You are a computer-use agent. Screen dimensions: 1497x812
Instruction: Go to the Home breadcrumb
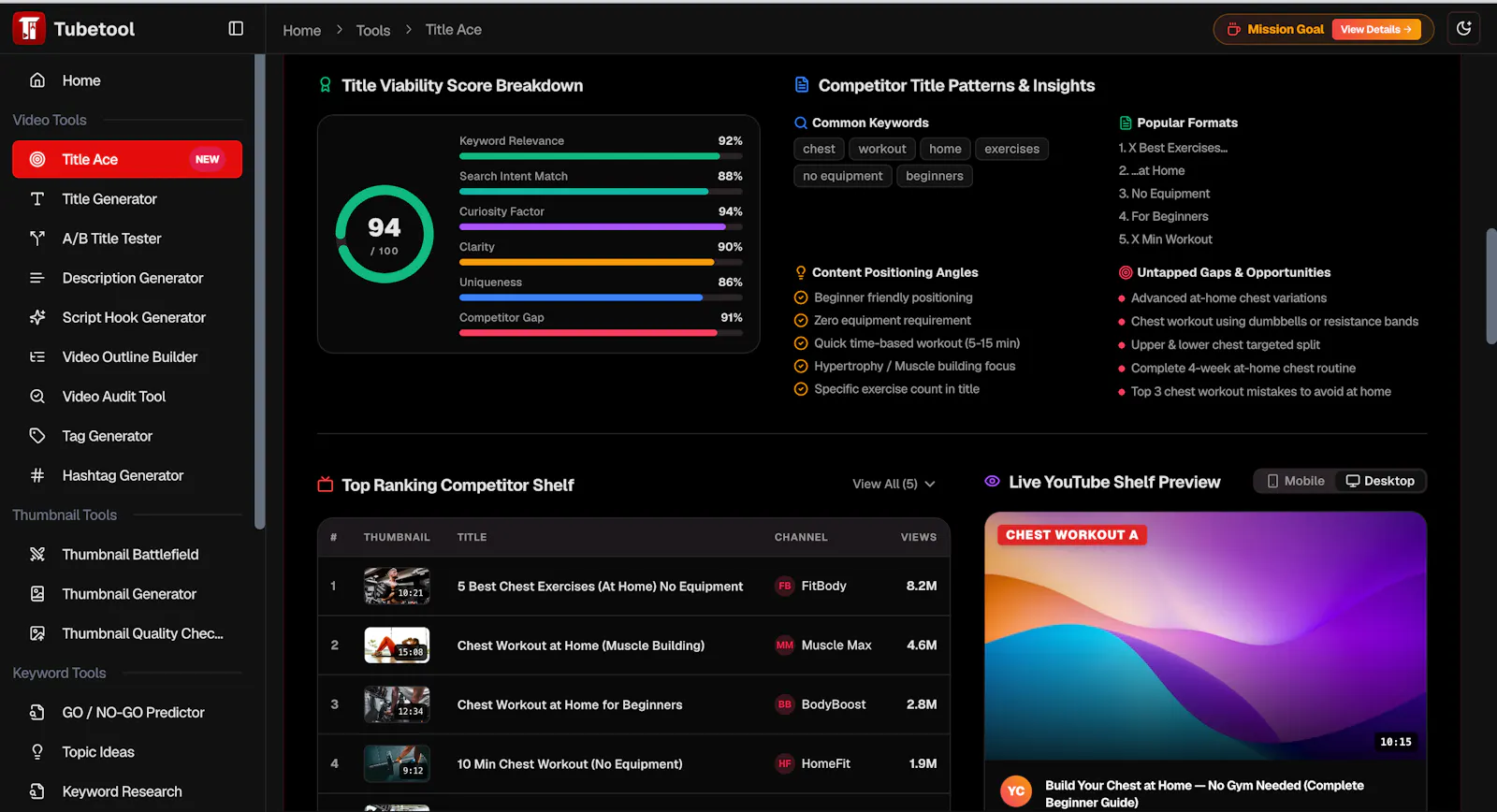(301, 30)
